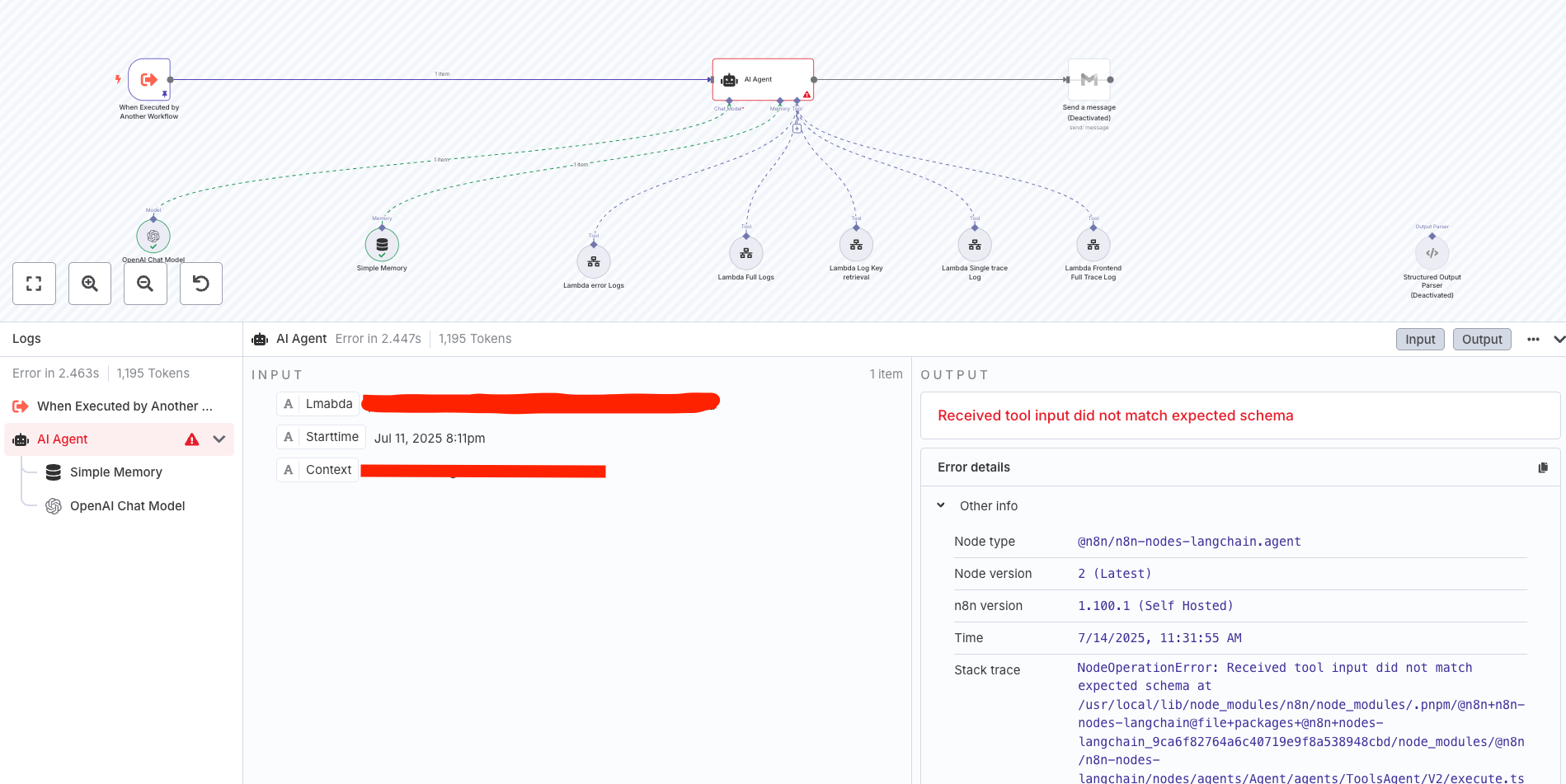
Task: Click the AI Agent output connector dot
Action: click(x=814, y=80)
